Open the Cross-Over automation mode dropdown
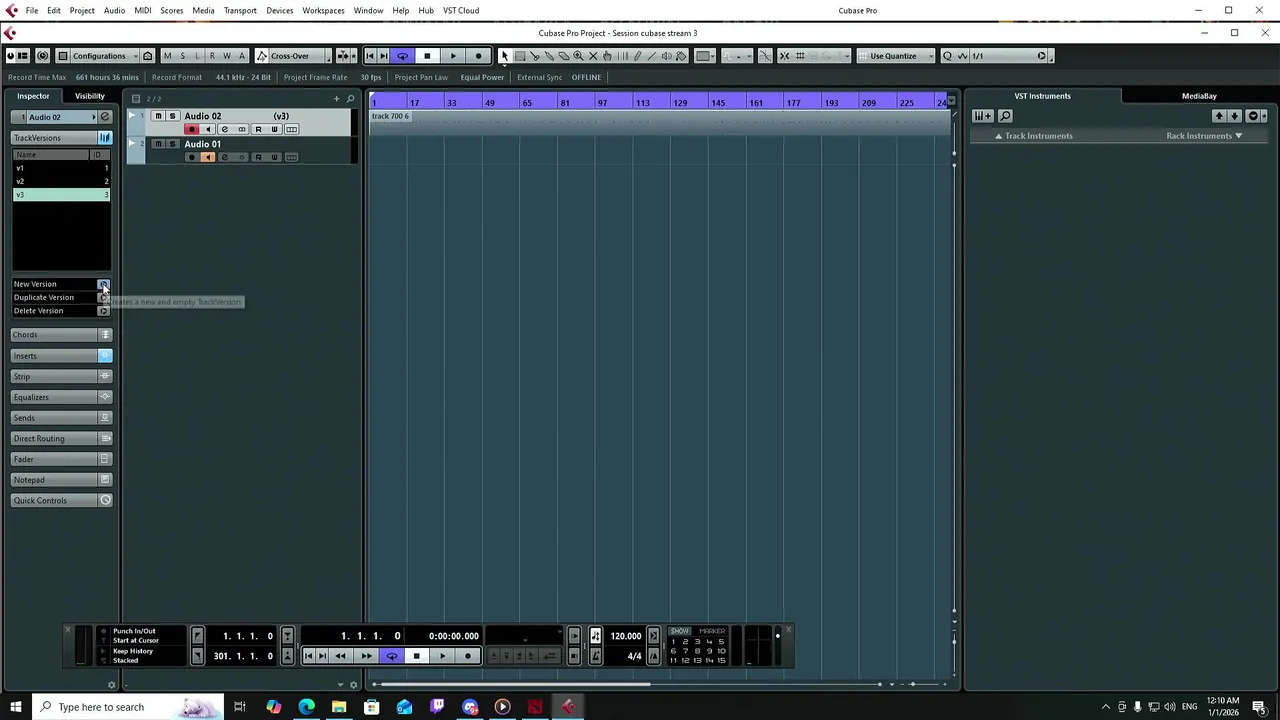This screenshot has width=1280, height=720. point(292,56)
